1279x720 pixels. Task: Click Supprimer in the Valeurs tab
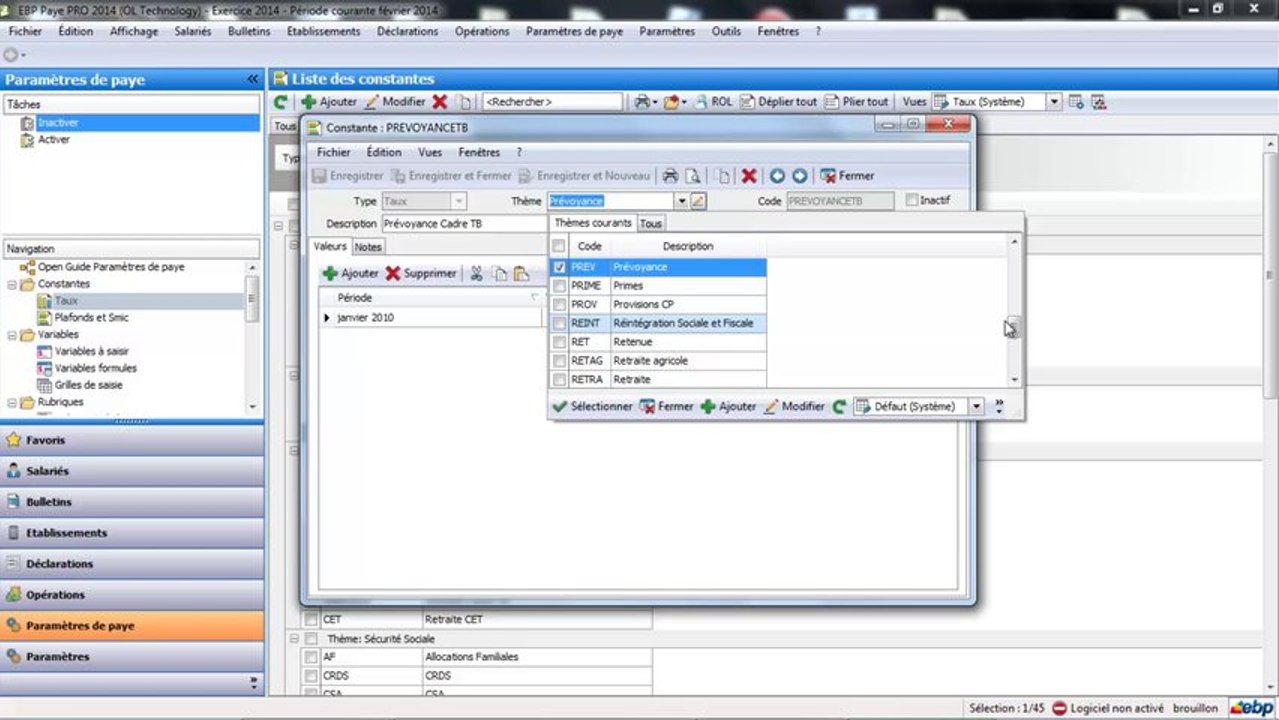pos(421,273)
